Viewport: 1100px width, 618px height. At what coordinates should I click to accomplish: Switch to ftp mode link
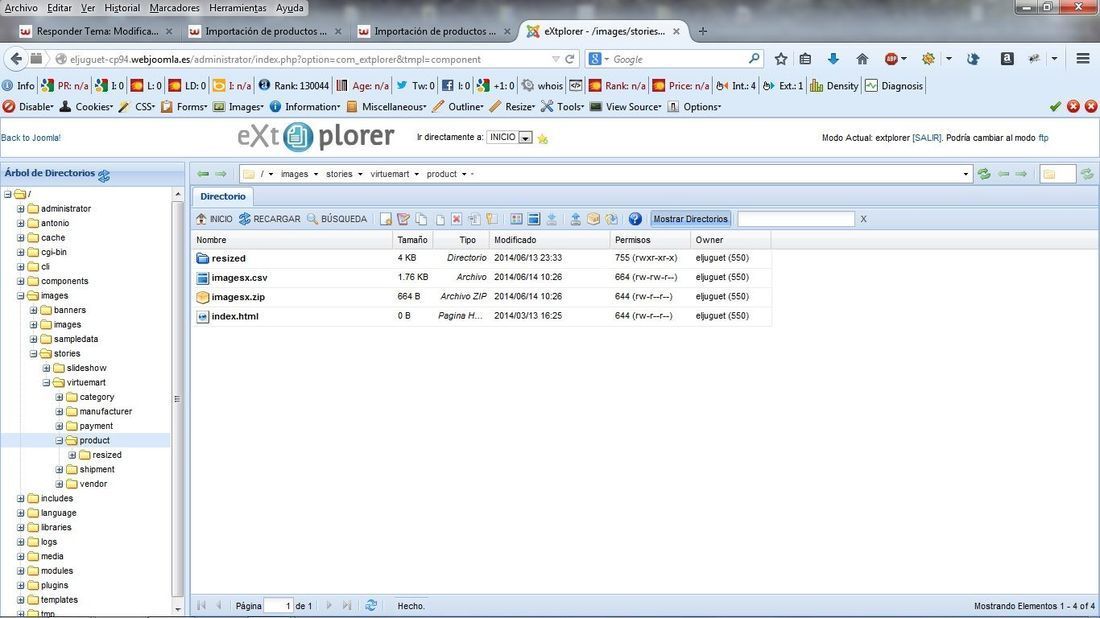1043,138
